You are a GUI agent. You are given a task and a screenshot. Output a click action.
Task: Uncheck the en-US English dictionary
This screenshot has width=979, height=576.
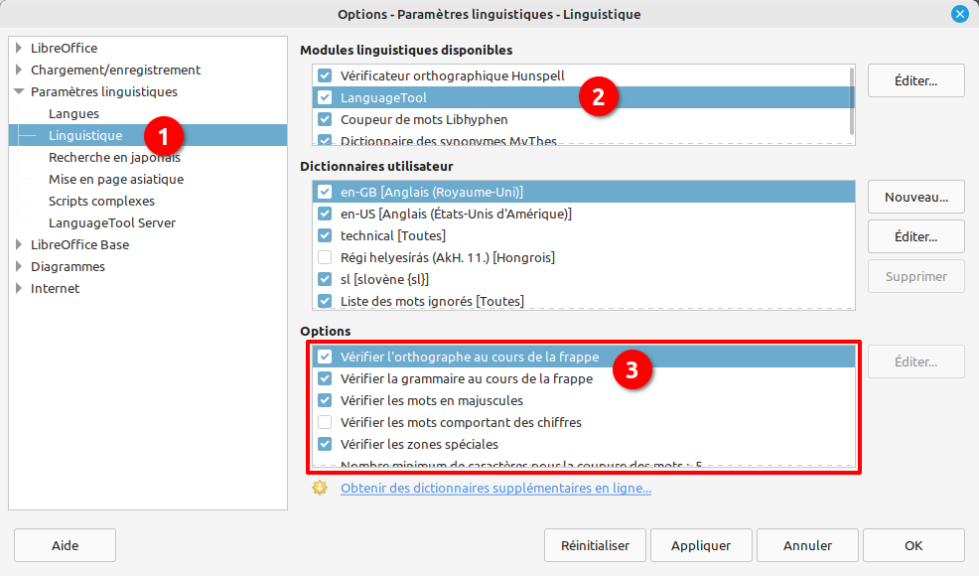click(325, 213)
